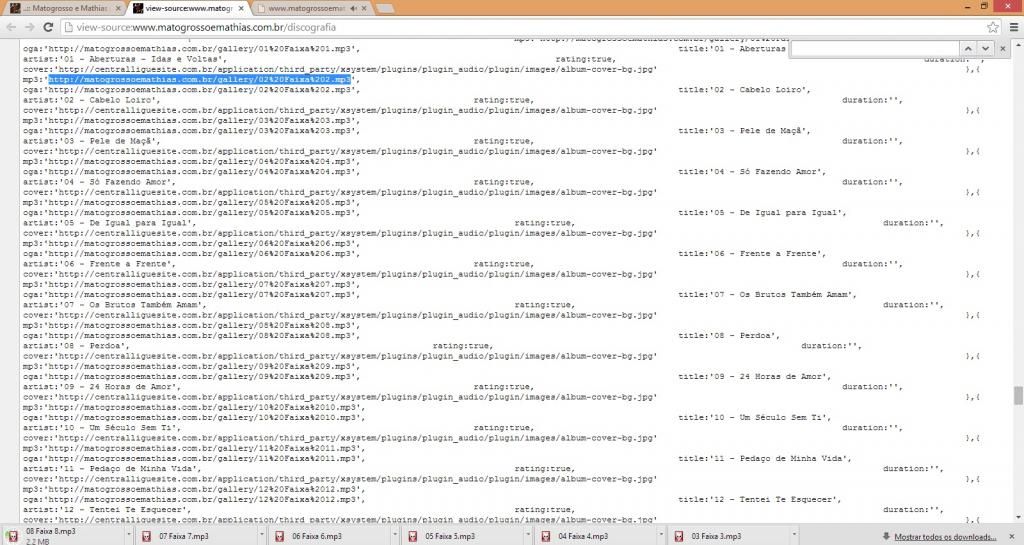The height and width of the screenshot is (545, 1024).
Task: Open downloaded file 07 Faixa 7.mp3
Action: [183, 536]
